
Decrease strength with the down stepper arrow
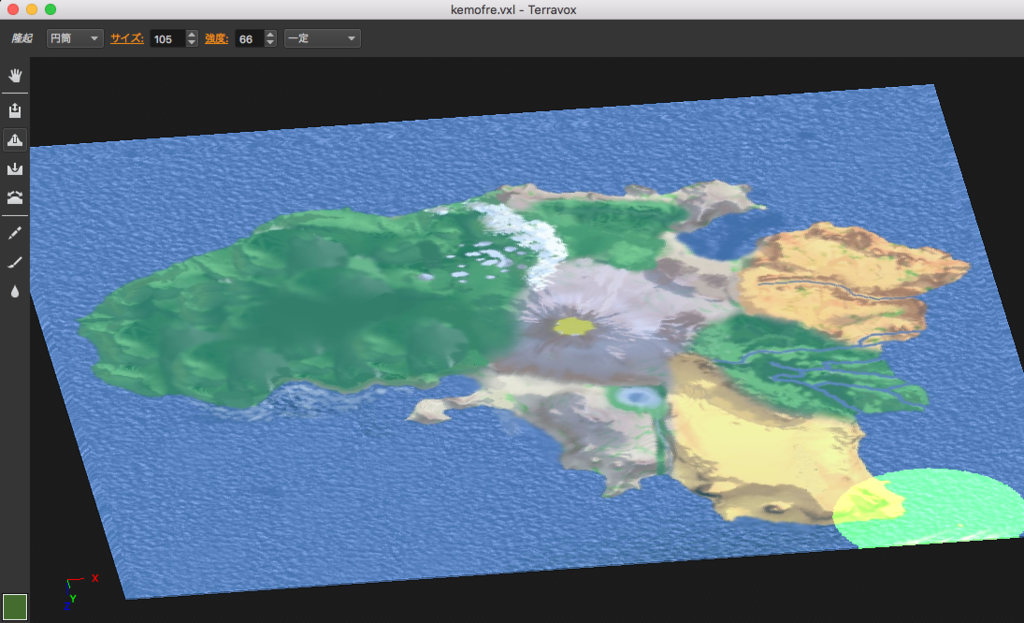coord(270,43)
